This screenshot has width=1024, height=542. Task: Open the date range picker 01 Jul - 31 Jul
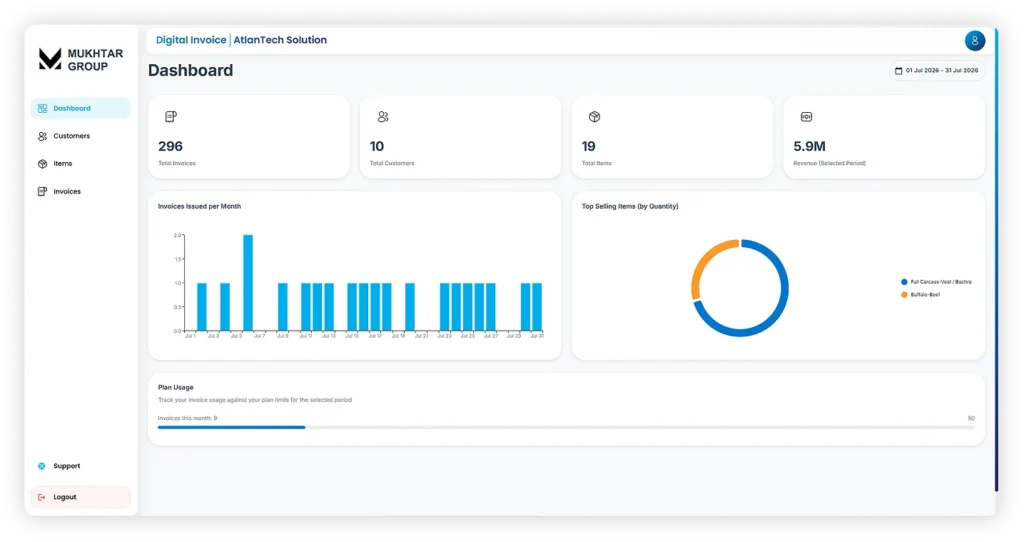point(936,71)
